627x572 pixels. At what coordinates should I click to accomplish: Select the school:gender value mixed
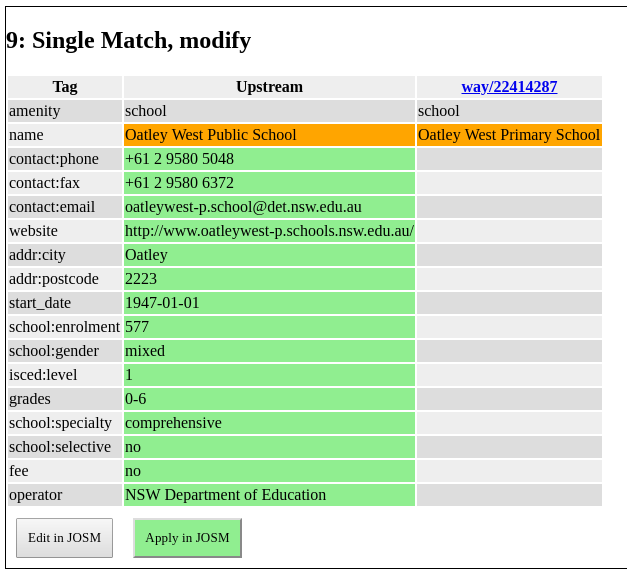tap(269, 351)
